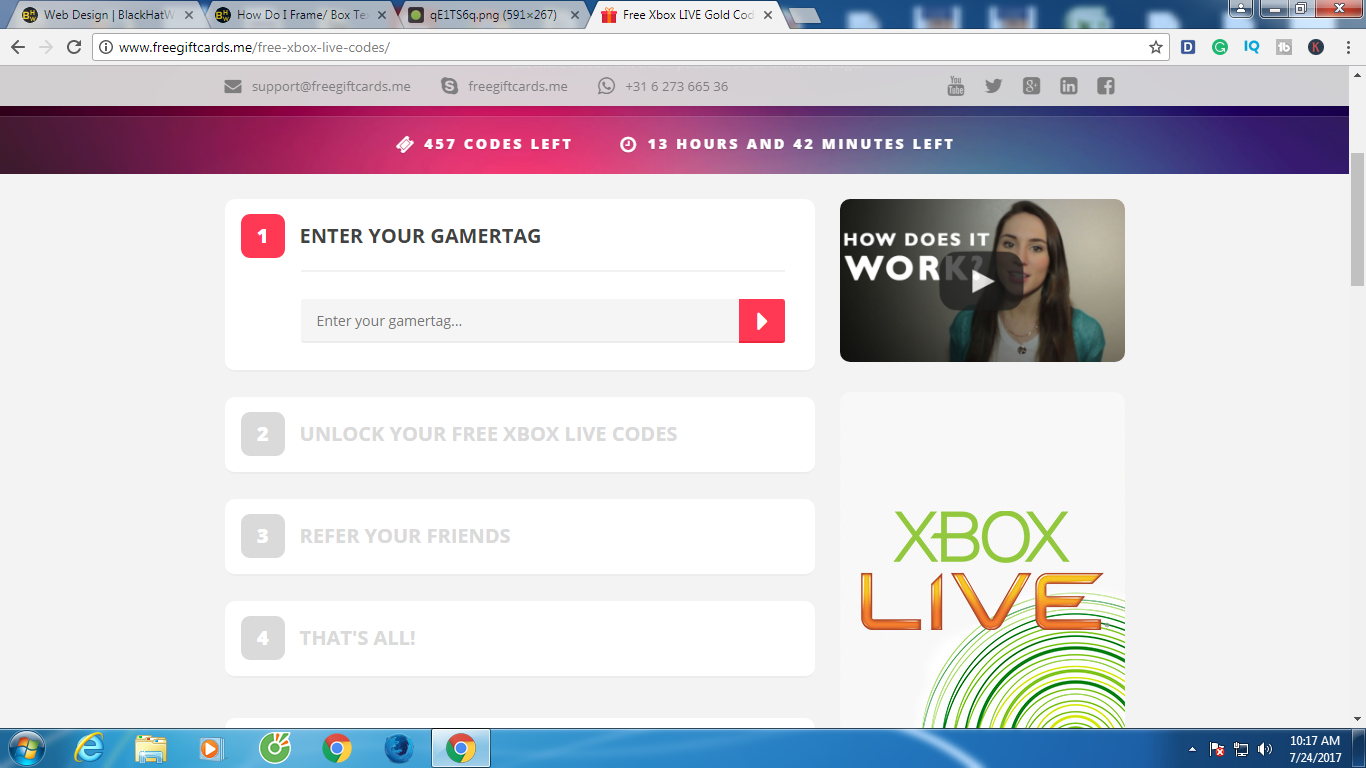This screenshot has height=768, width=1366.
Task: Open the site's Google Plus icon
Action: tap(1031, 86)
